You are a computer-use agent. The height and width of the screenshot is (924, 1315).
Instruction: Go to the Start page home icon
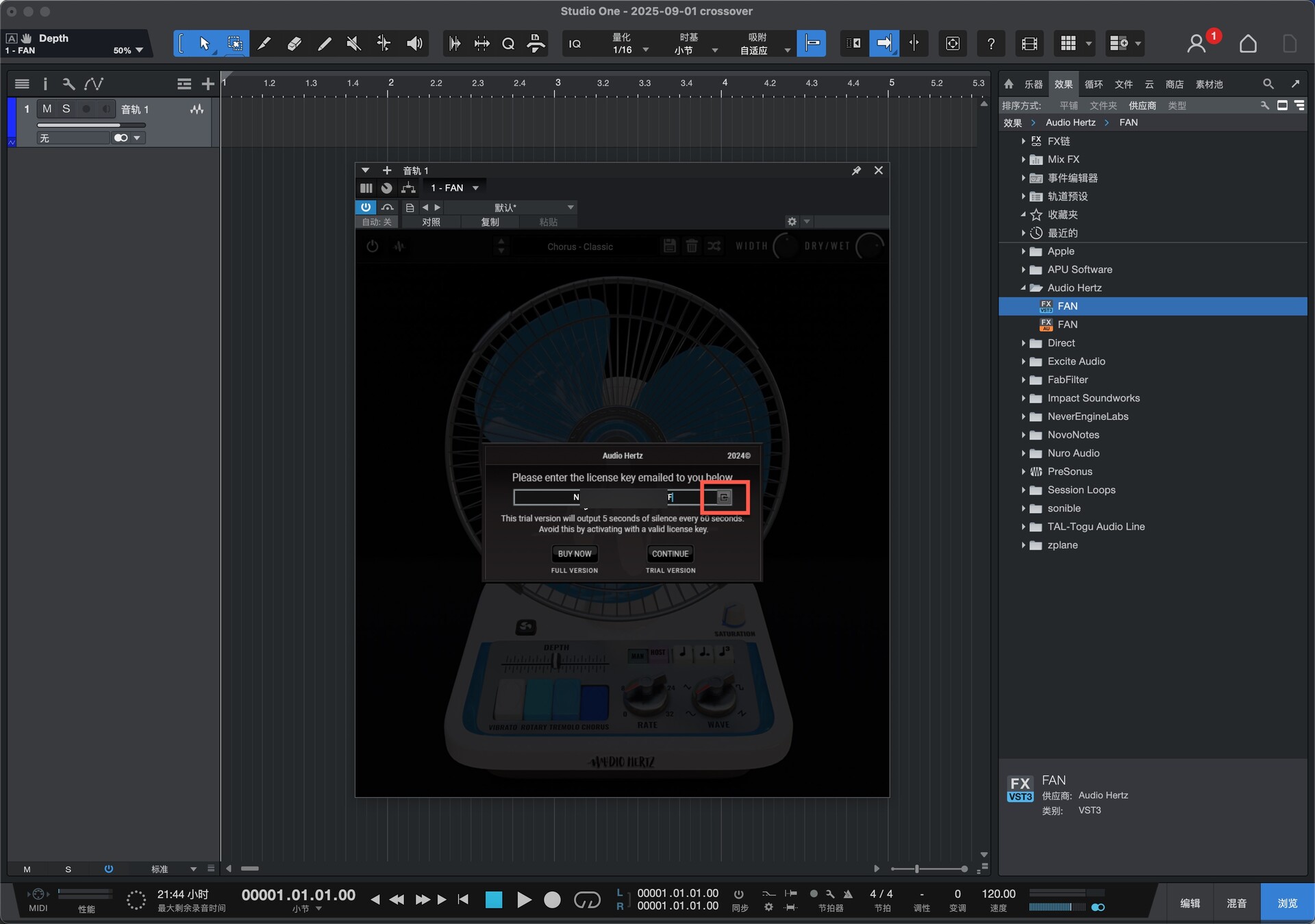(1248, 44)
